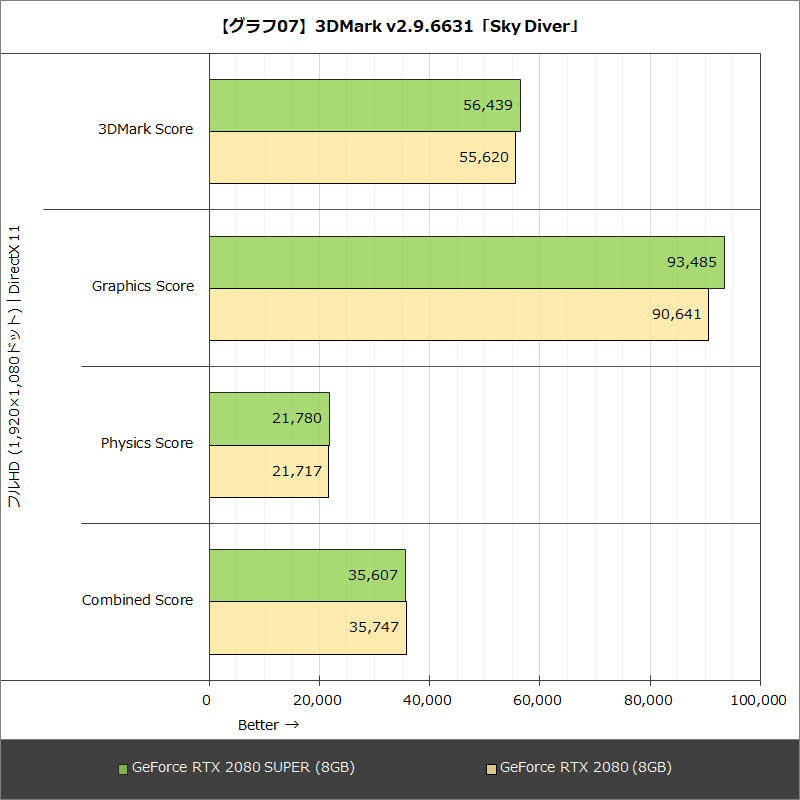The width and height of the screenshot is (800, 800).
Task: Click the Better arrow label below axis
Action: click(x=268, y=725)
